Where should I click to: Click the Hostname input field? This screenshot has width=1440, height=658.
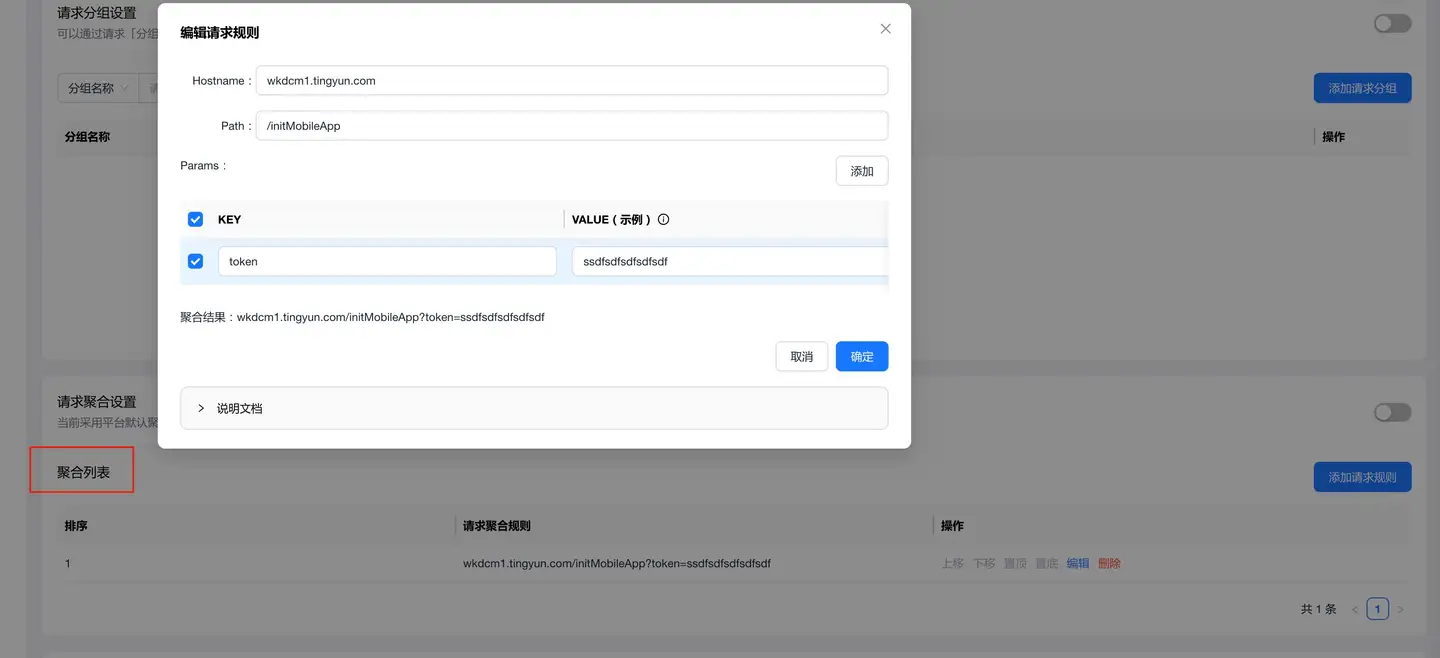click(x=571, y=81)
